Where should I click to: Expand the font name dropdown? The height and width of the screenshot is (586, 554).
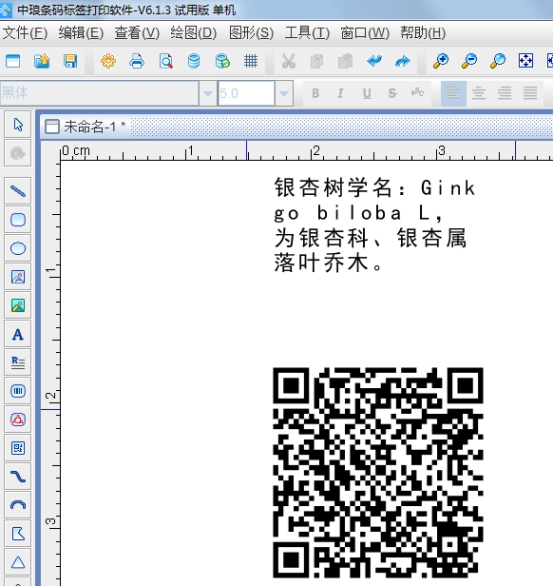[207, 93]
